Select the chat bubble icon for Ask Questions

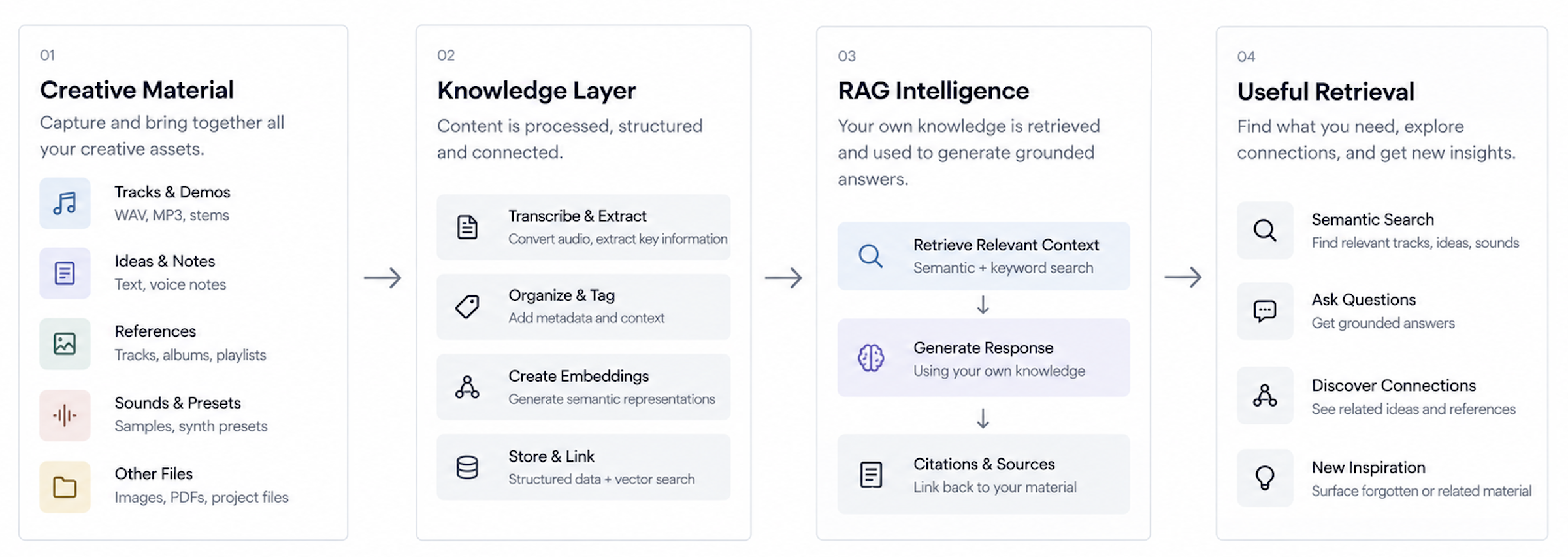click(1265, 311)
